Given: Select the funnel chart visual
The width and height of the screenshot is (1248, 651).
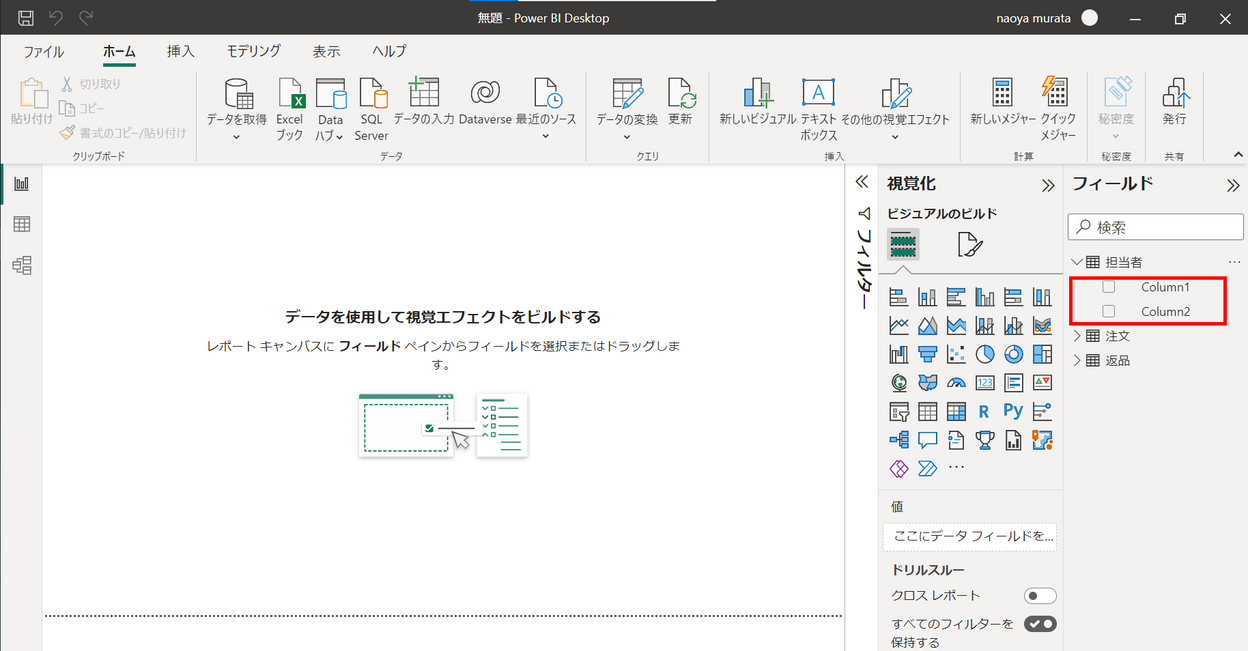Looking at the screenshot, I should (927, 355).
